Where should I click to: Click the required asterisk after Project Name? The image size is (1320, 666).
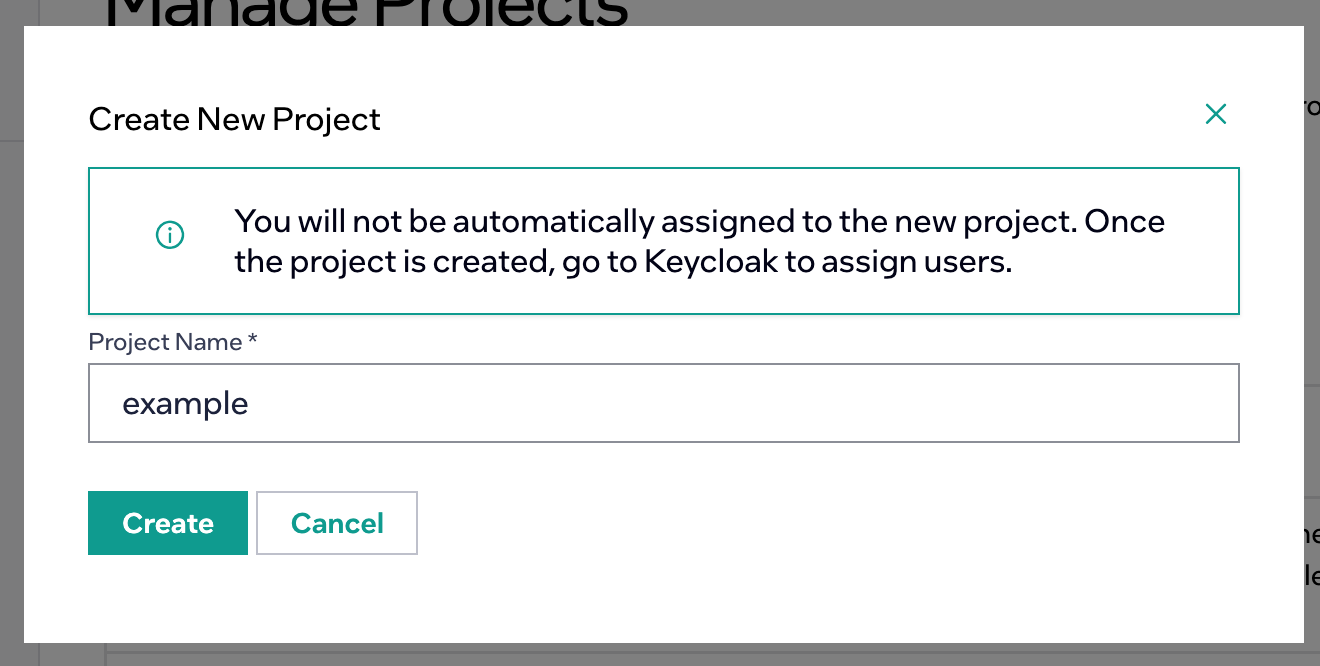pyautogui.click(x=253, y=340)
